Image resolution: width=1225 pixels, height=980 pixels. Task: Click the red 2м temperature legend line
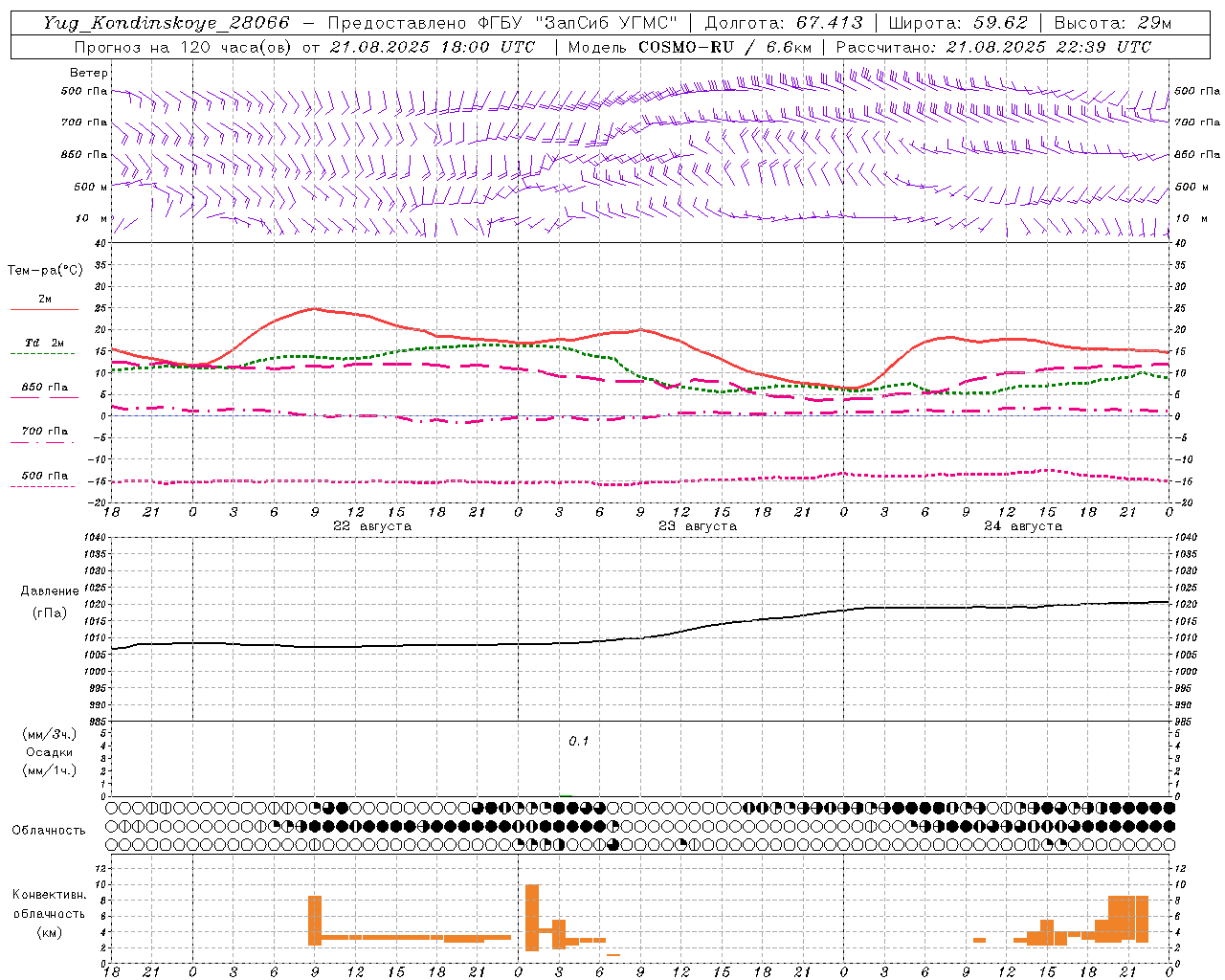pyautogui.click(x=44, y=310)
